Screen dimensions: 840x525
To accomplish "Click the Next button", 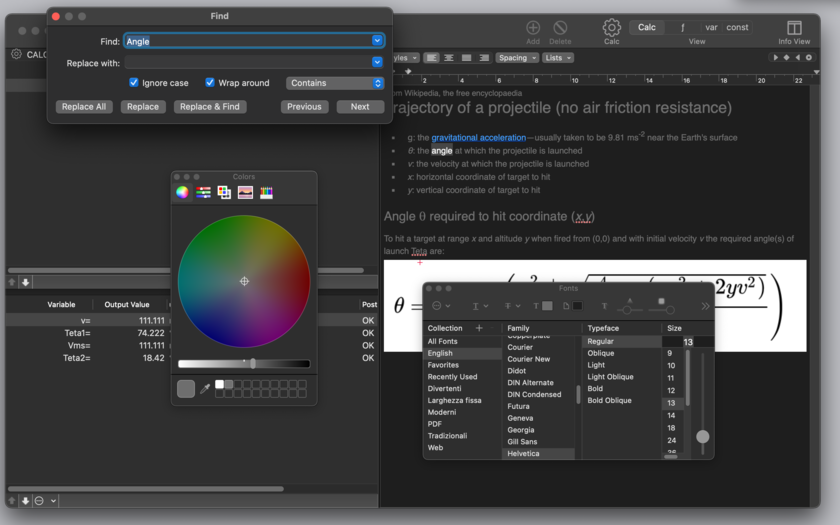I will point(360,107).
